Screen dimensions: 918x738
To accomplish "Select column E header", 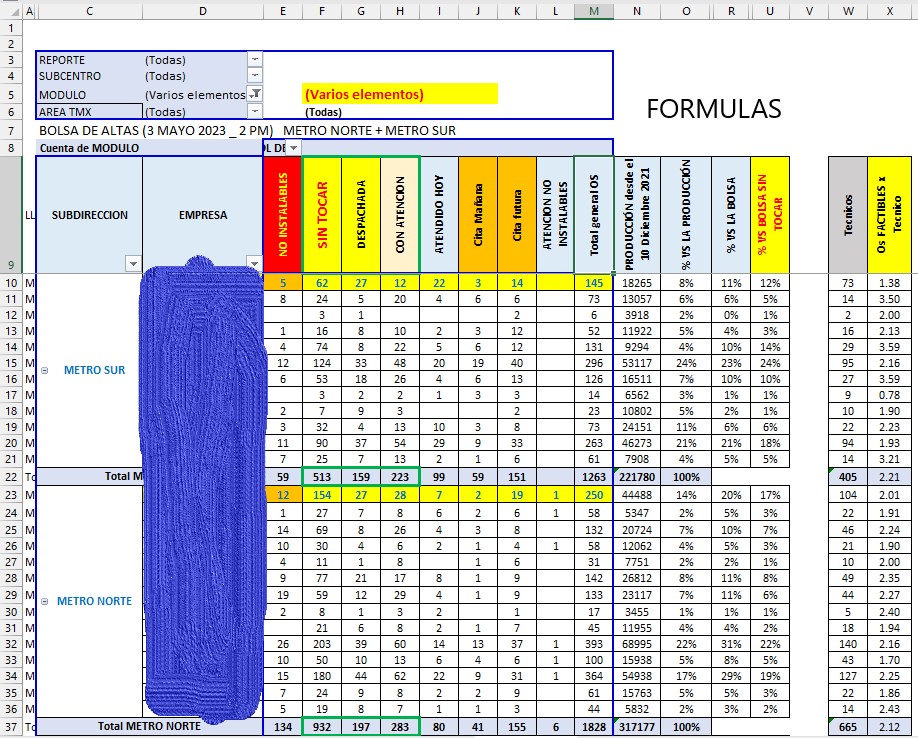I will [283, 11].
